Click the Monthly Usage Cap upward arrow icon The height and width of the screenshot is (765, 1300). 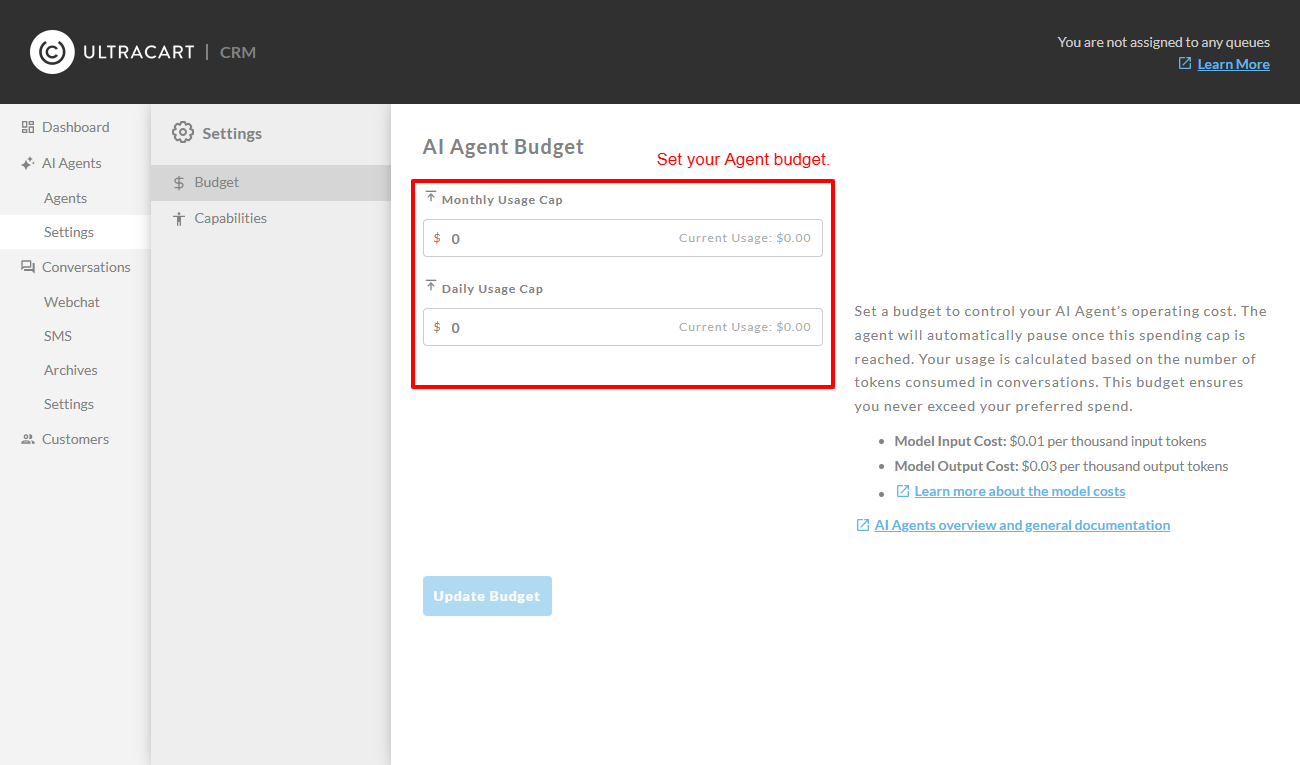(431, 197)
